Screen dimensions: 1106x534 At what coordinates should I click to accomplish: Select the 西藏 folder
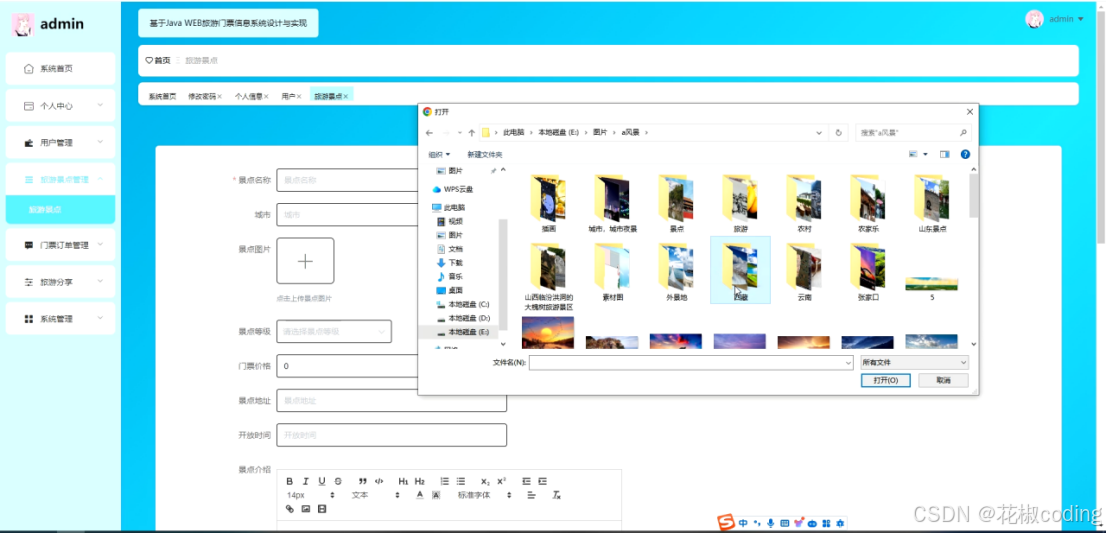(740, 270)
